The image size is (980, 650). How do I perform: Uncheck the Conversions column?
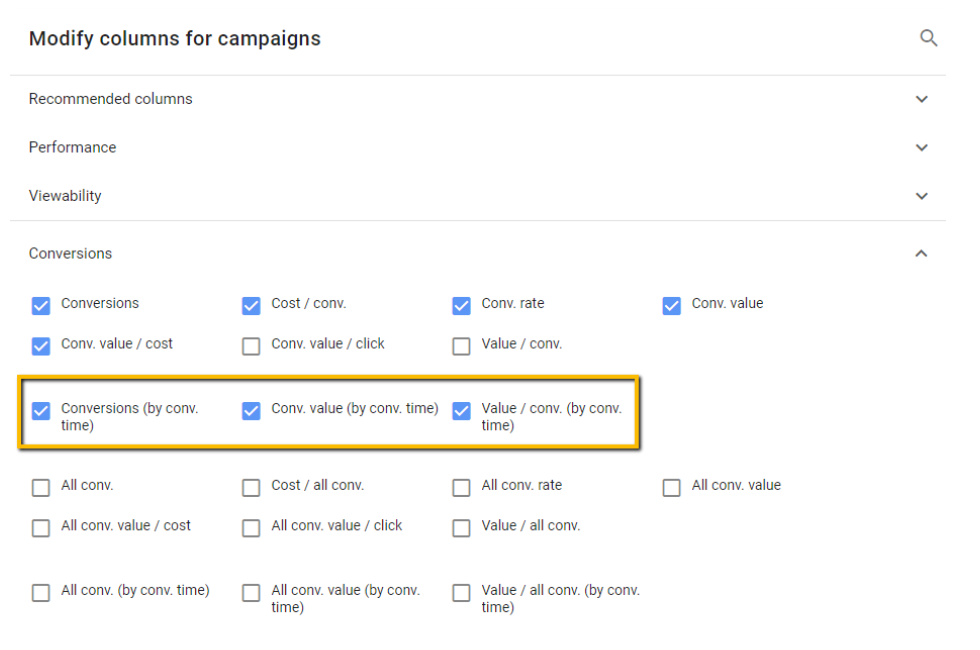pos(40,305)
